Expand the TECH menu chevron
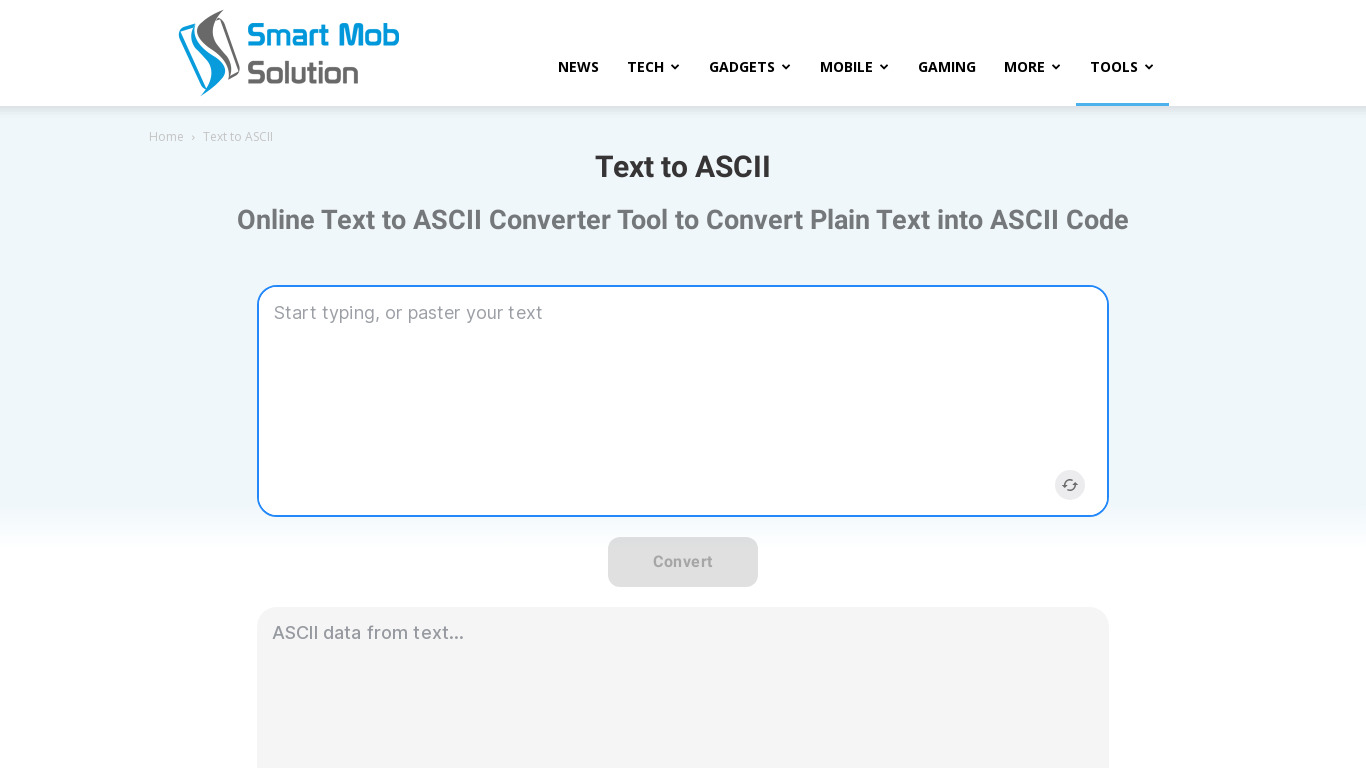The width and height of the screenshot is (1366, 768). [675, 67]
